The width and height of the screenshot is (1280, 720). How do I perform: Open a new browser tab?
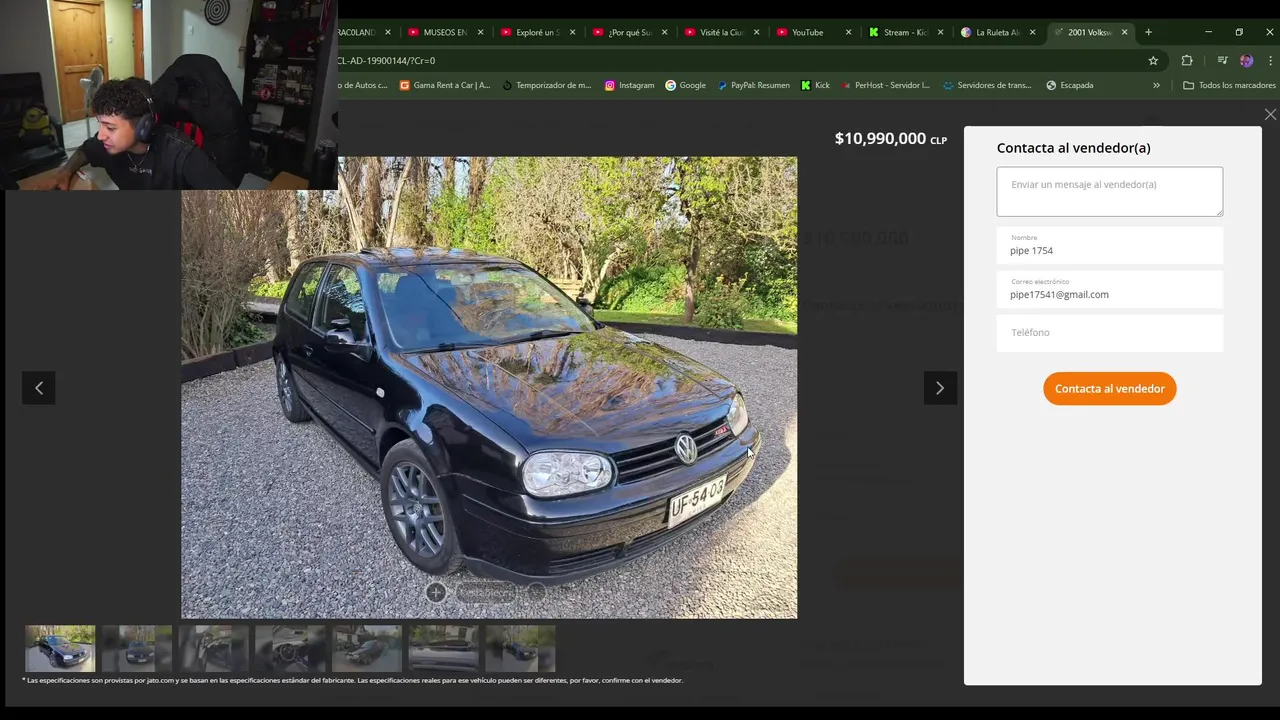coord(1148,32)
